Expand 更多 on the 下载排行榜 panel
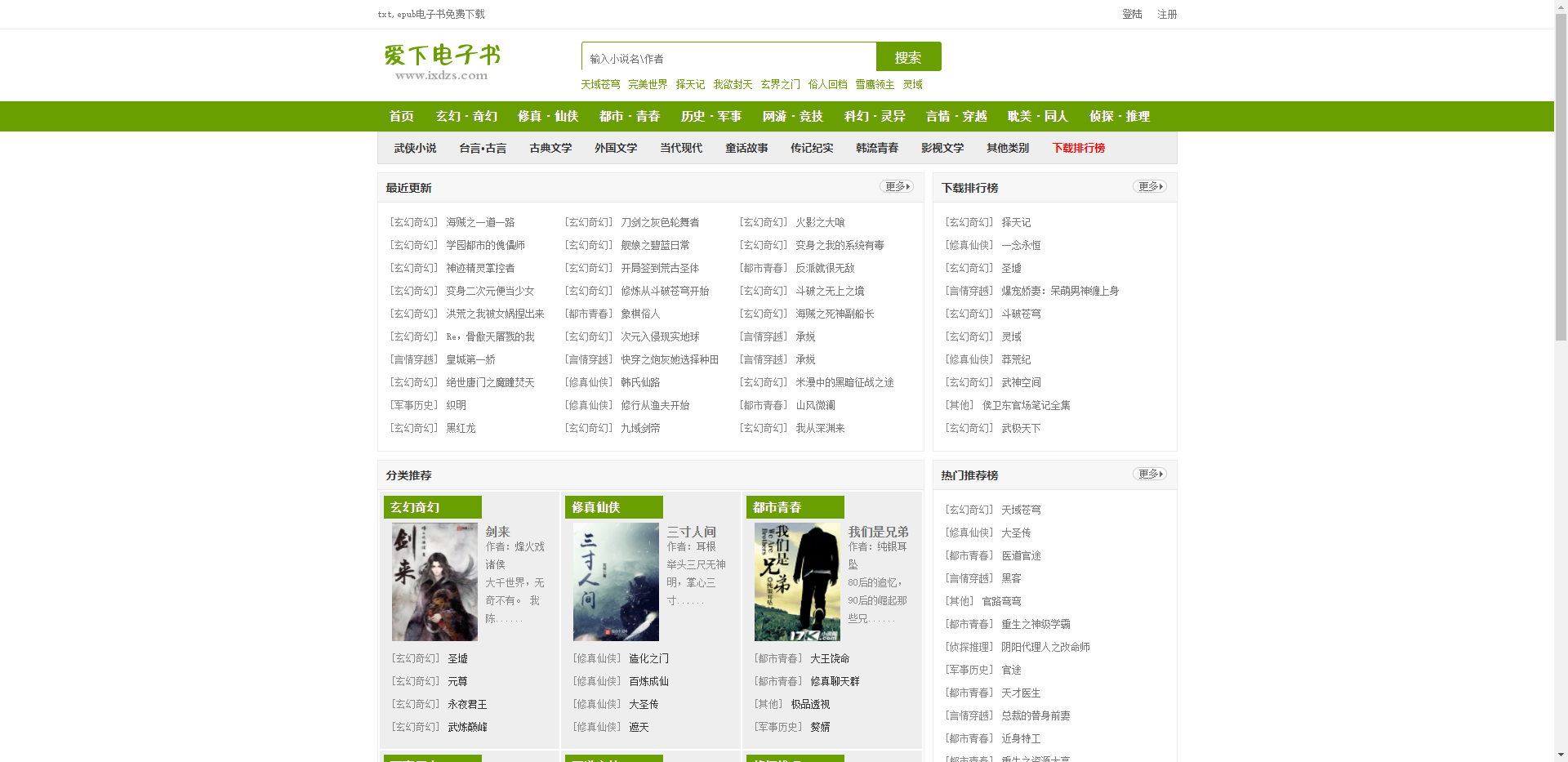The height and width of the screenshot is (762, 1568). click(x=1150, y=186)
